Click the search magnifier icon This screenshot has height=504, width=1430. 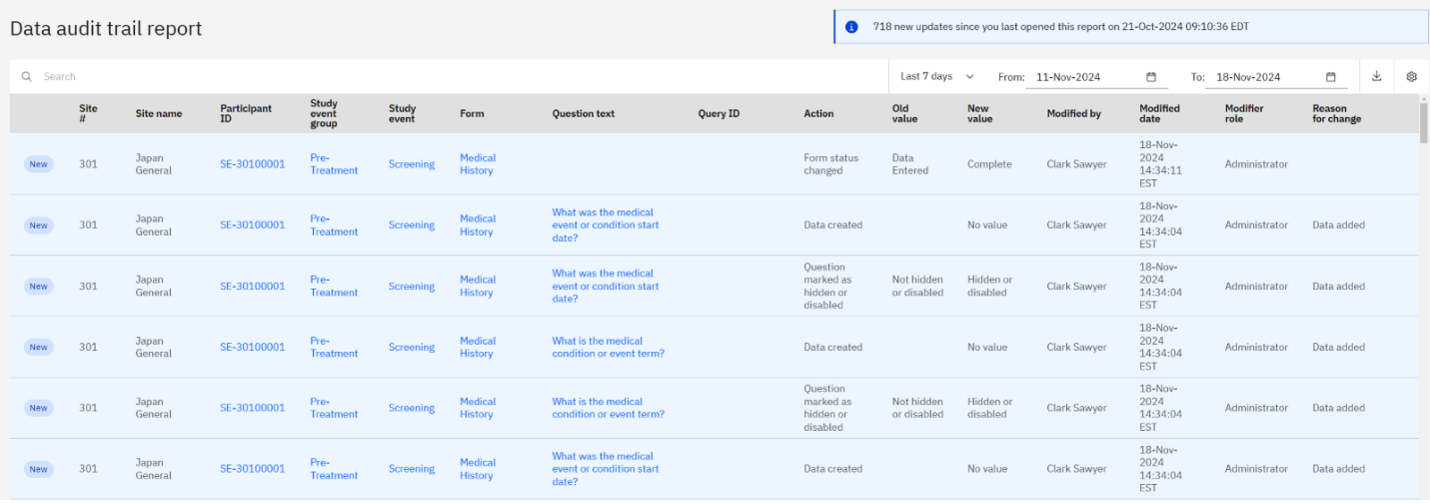(x=27, y=77)
